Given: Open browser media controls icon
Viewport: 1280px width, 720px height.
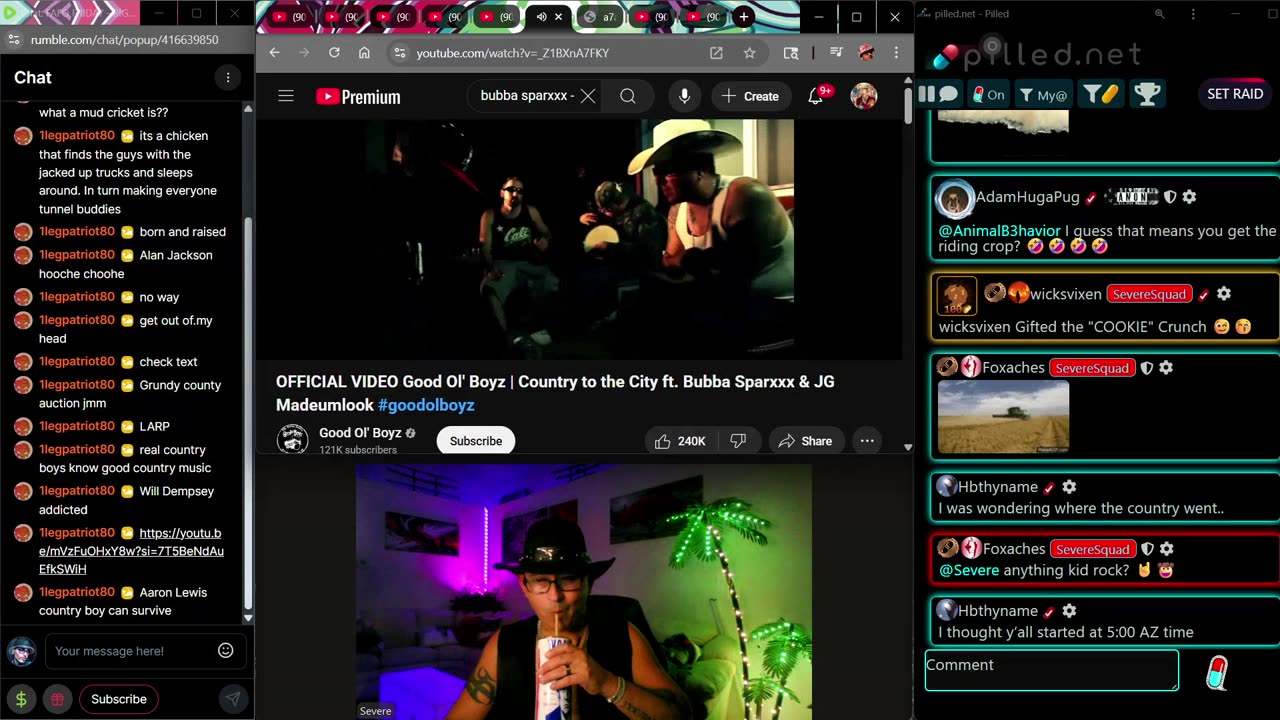Looking at the screenshot, I should click(x=836, y=53).
